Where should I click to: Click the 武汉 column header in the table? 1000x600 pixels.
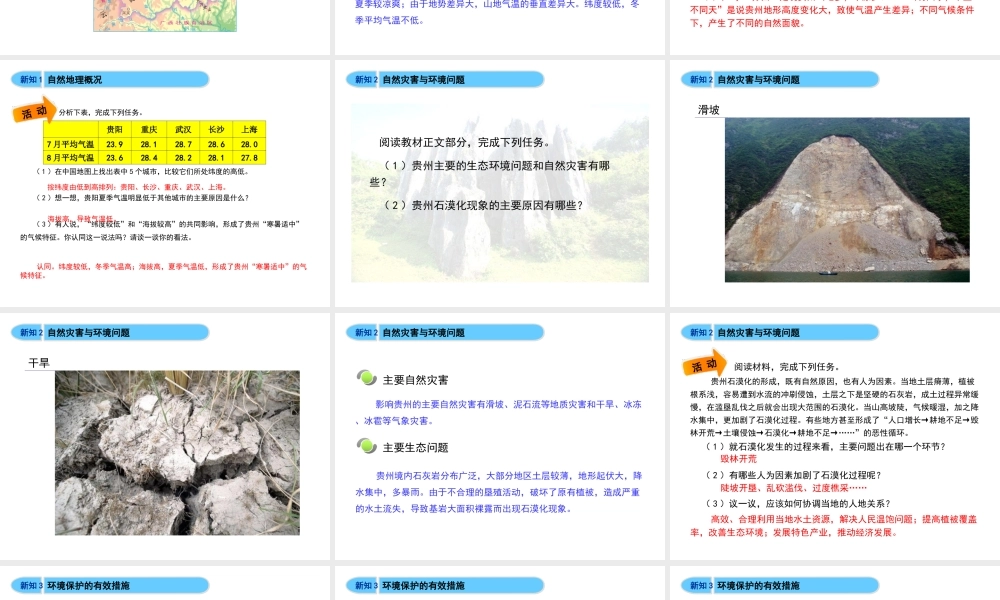coord(183,129)
